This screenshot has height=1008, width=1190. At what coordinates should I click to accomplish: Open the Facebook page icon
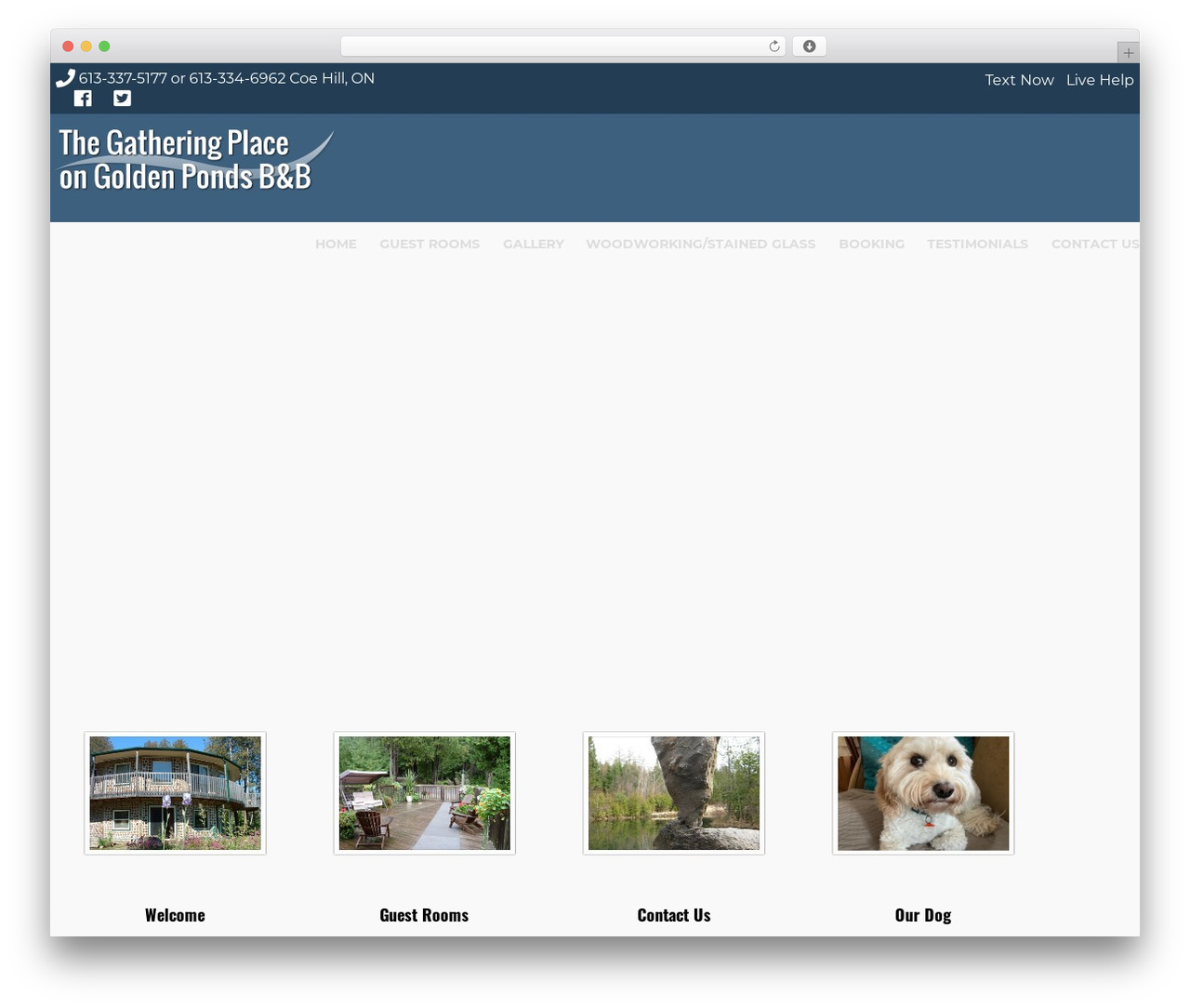pos(83,99)
